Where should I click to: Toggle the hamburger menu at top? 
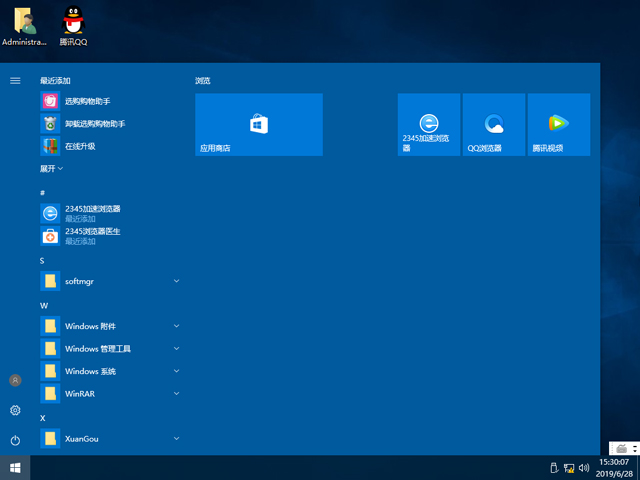tap(15, 80)
